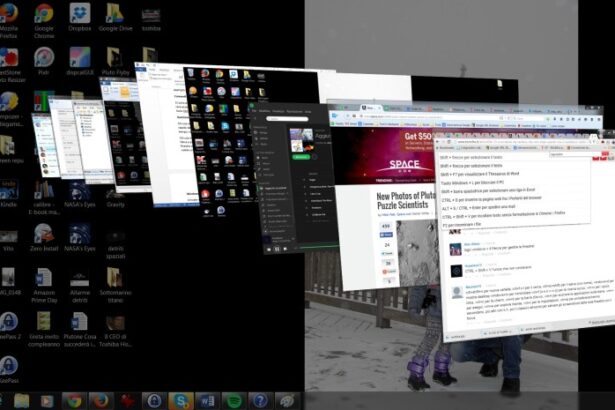Open the Dropbox desktop icon
The image size is (615, 410).
[x=80, y=14]
